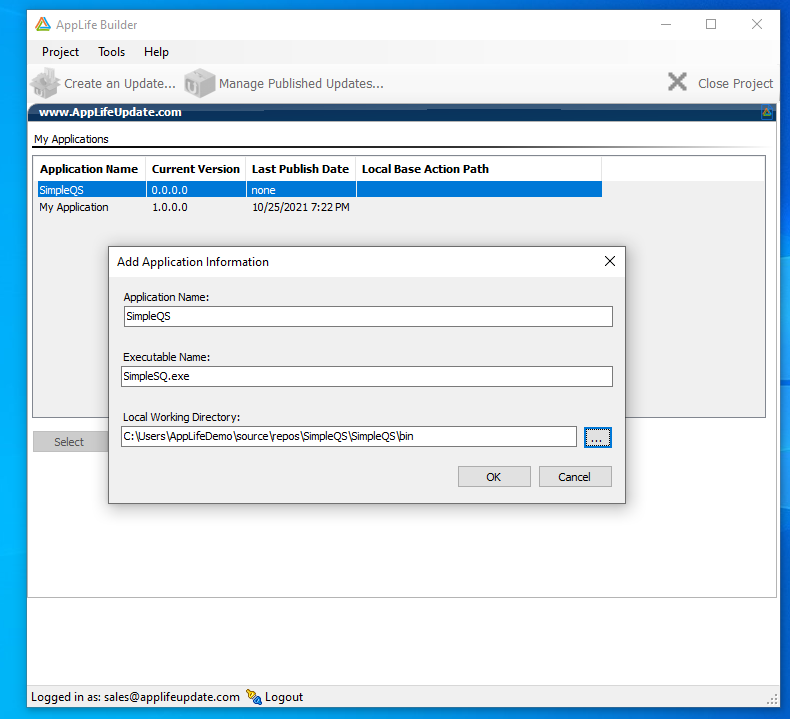
Task: Click 'Logged in as: sales@applifeupdate.com' status text
Action: pyautogui.click(x=135, y=697)
